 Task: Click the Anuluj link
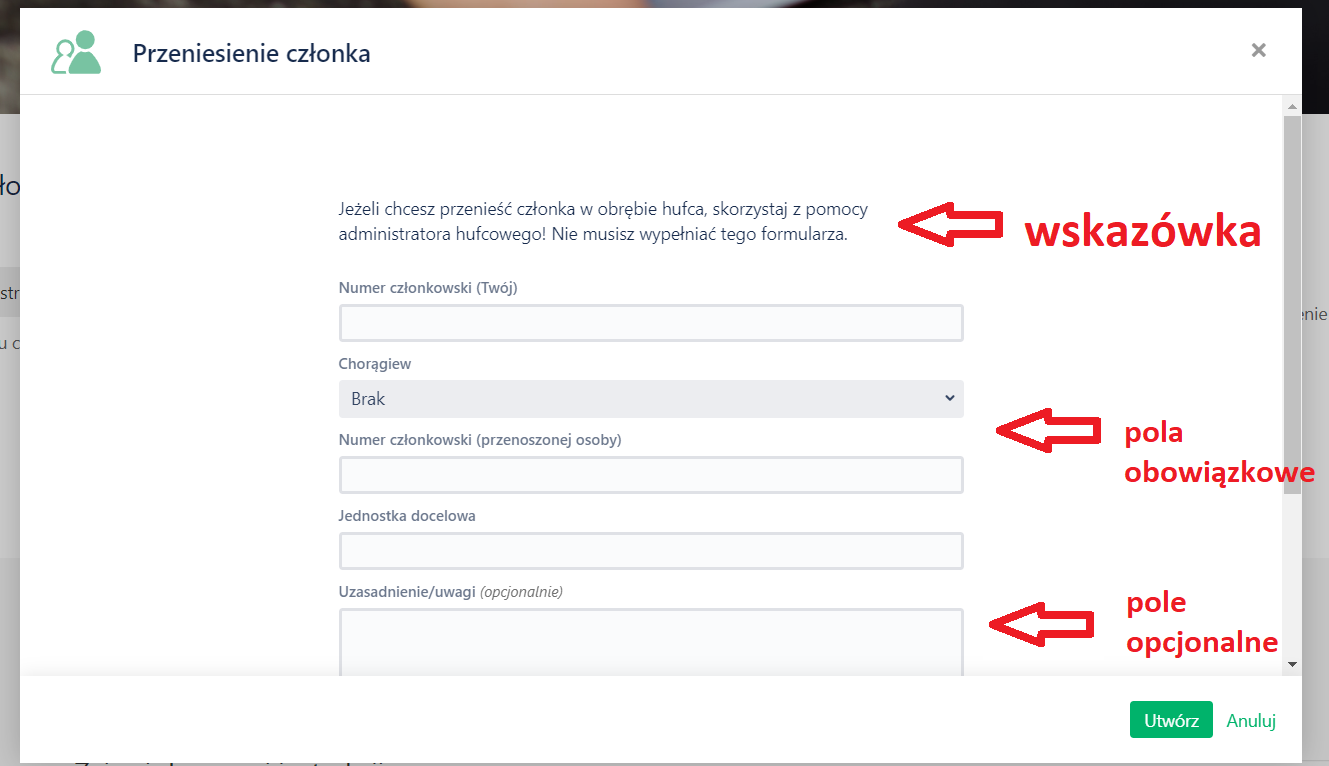tap(1251, 720)
